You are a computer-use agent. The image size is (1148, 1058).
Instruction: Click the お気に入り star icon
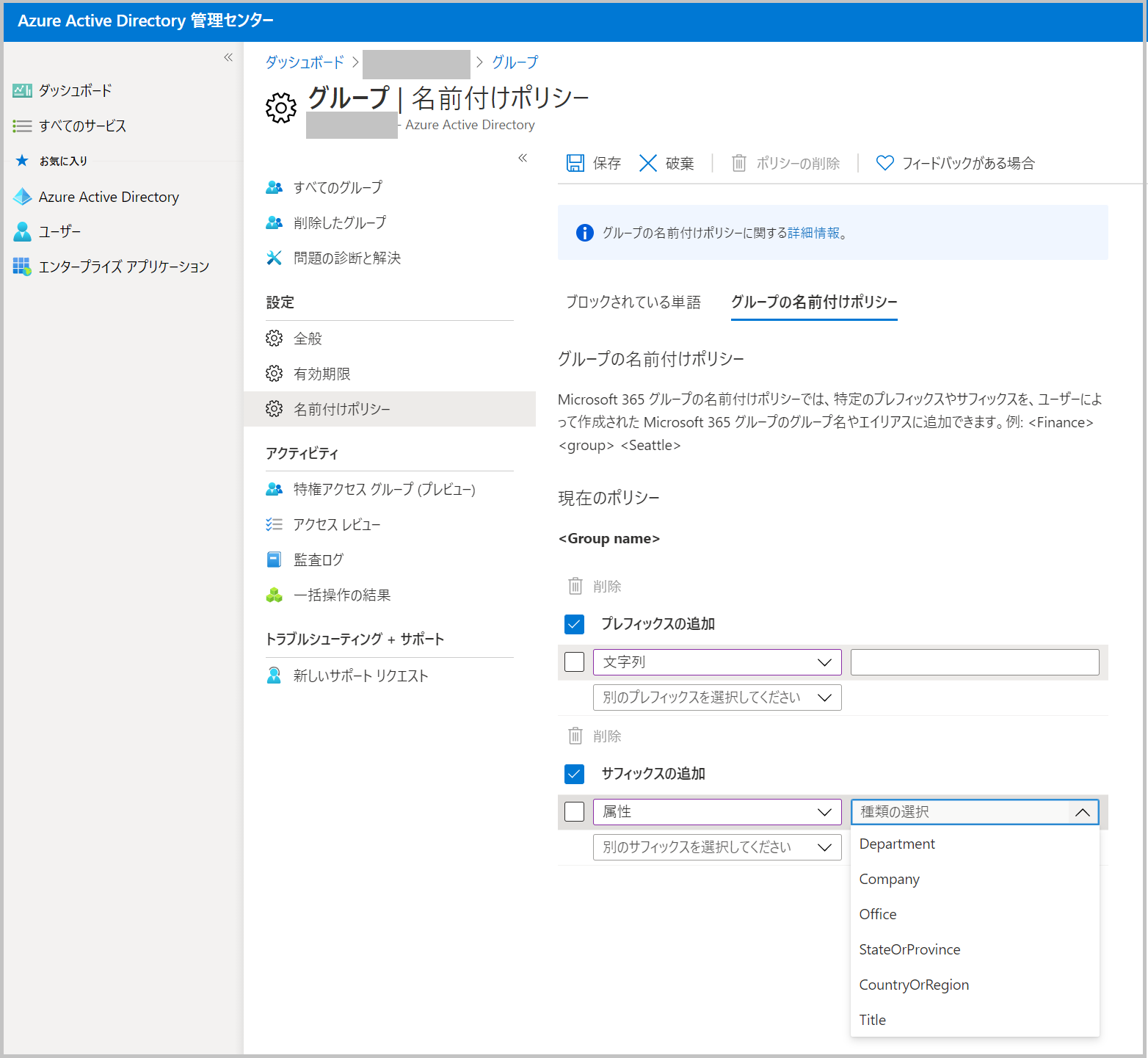(x=22, y=161)
